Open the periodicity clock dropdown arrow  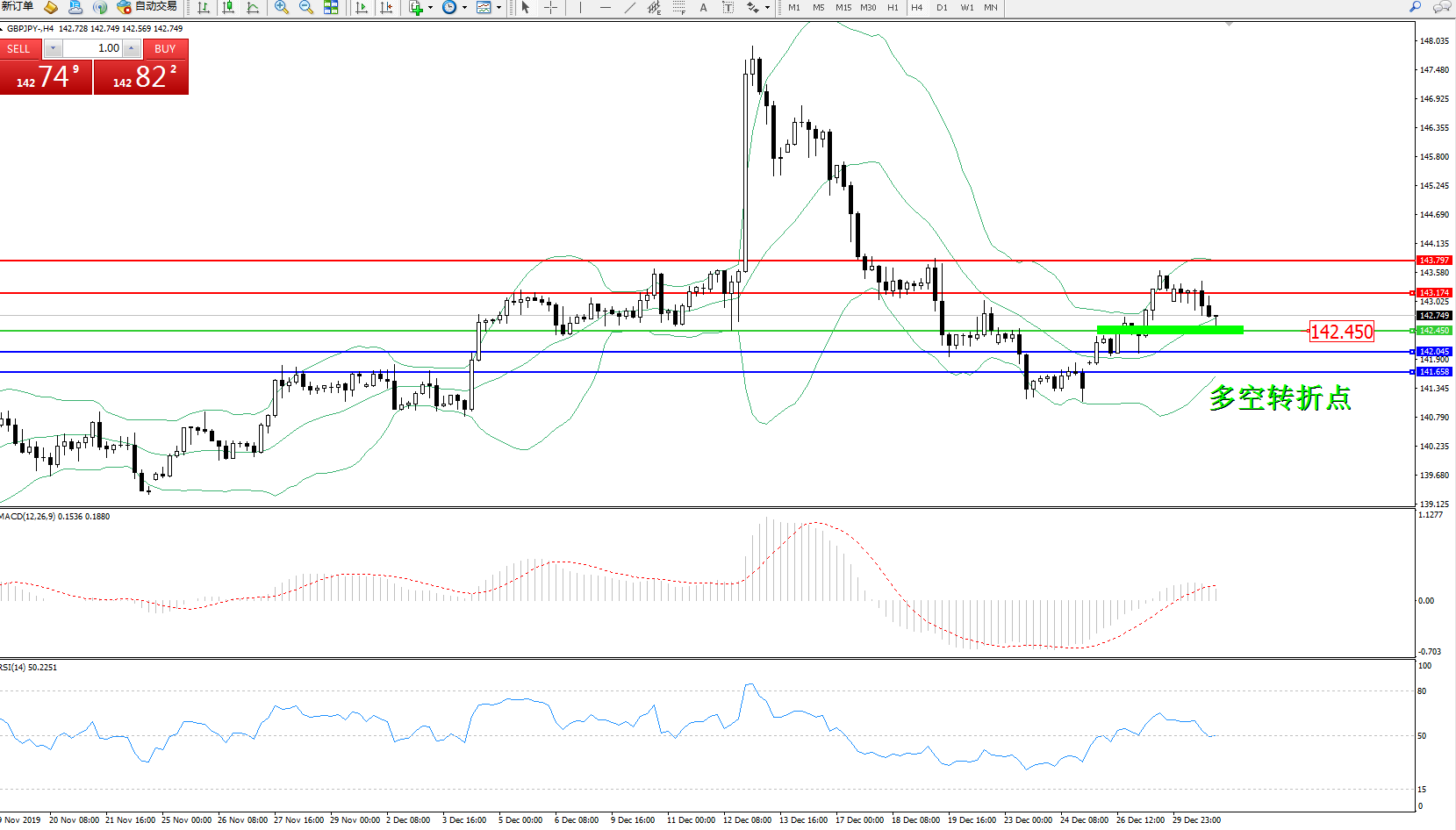(464, 8)
